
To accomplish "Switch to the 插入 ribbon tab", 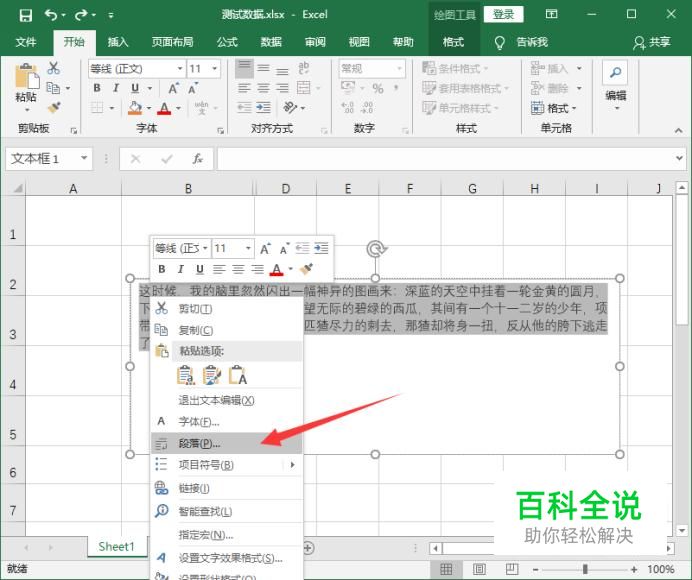I will pos(118,42).
